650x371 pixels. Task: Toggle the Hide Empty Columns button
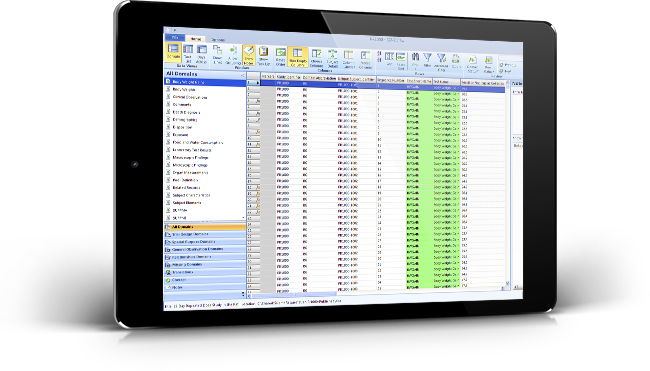pos(298,57)
